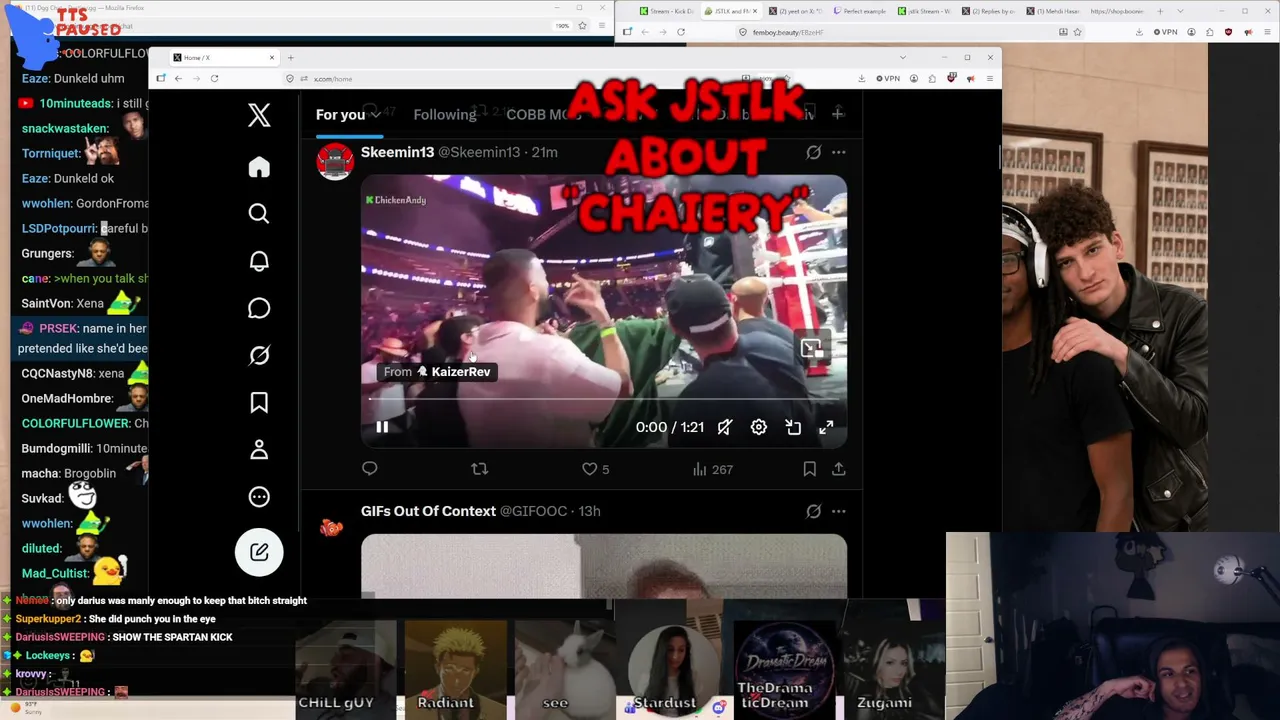Open the GIFs Out Of Context profile name
The image size is (1280, 720).
click(428, 511)
